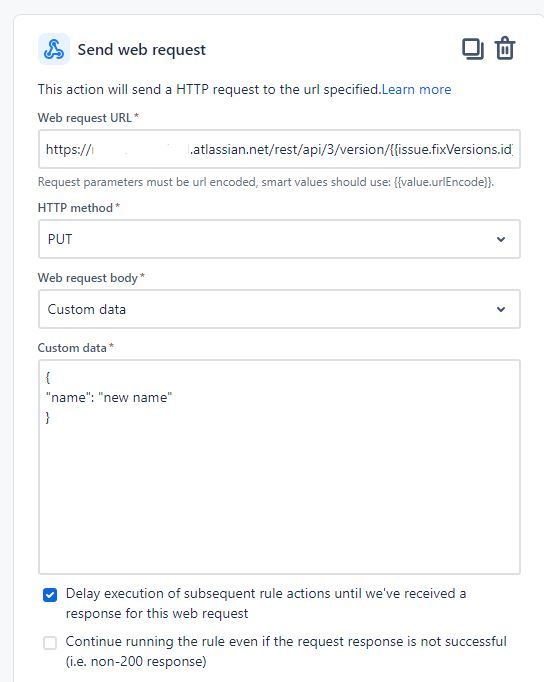Click the "name": "new name" line in body
Screen dimensions: 544x682
click(109, 397)
